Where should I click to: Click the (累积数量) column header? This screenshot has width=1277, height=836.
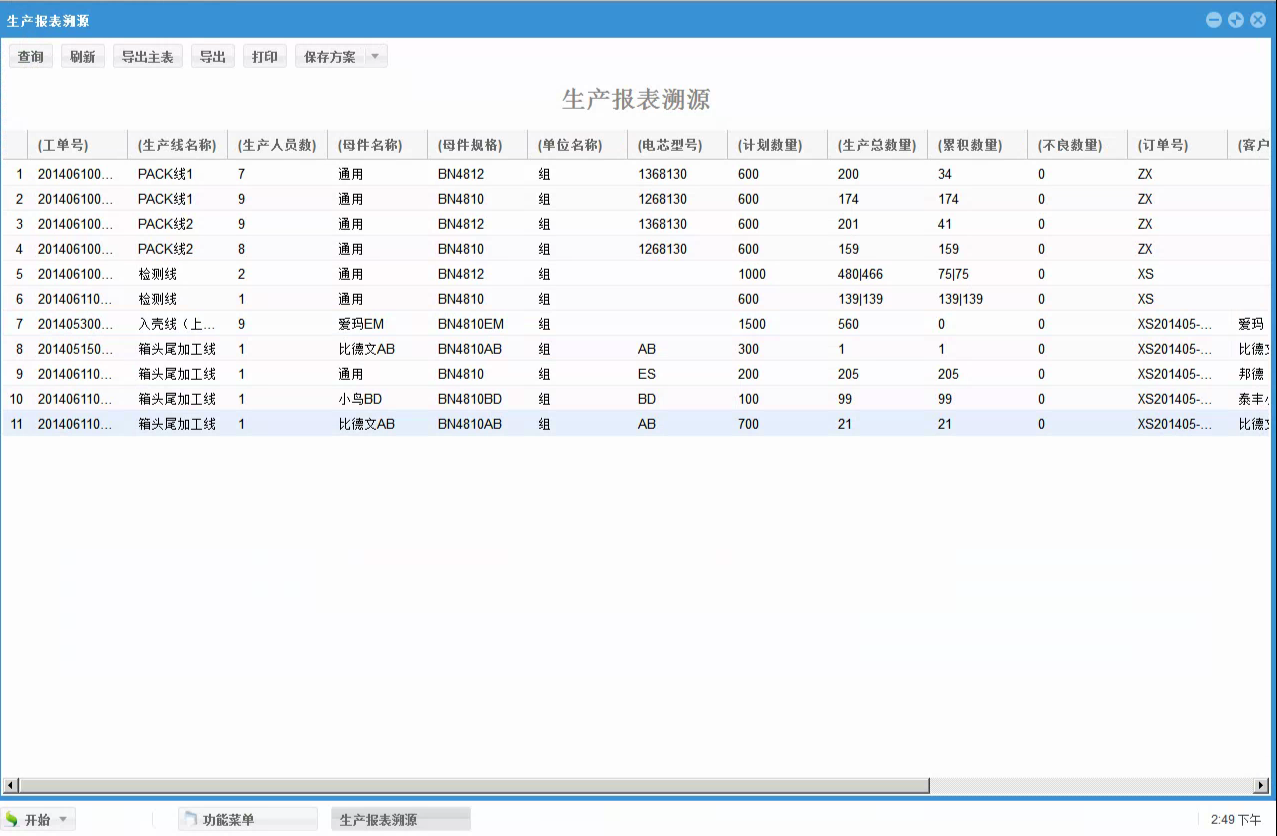978,145
